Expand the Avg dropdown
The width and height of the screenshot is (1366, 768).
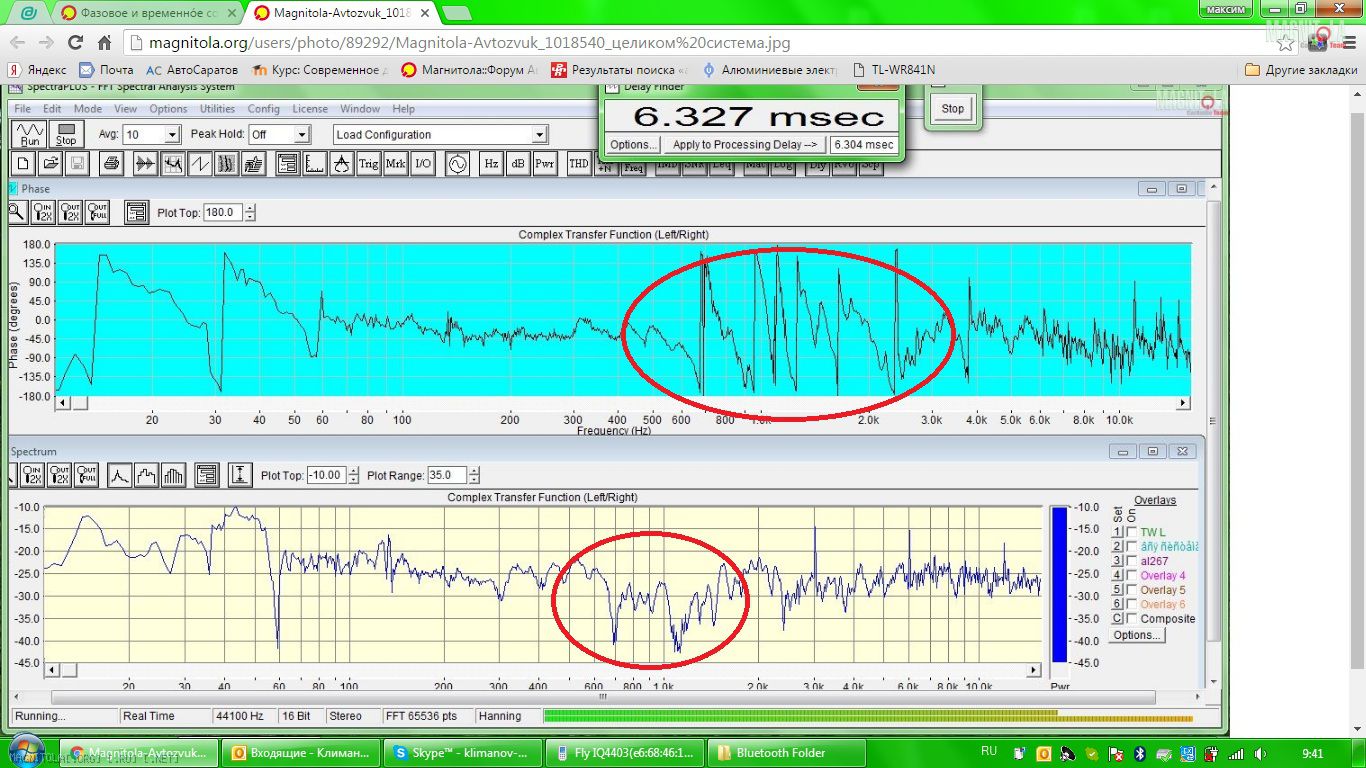(172, 135)
